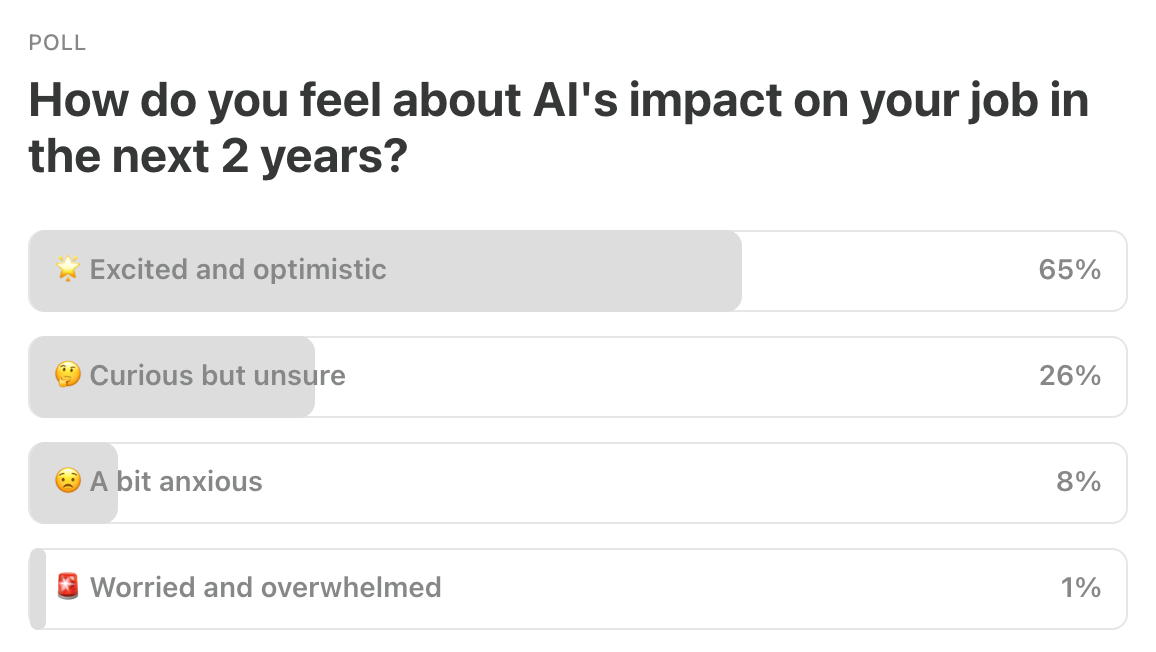Select the emoji next to 'Curious but unsure'
This screenshot has height=652, width=1156.
coord(66,376)
